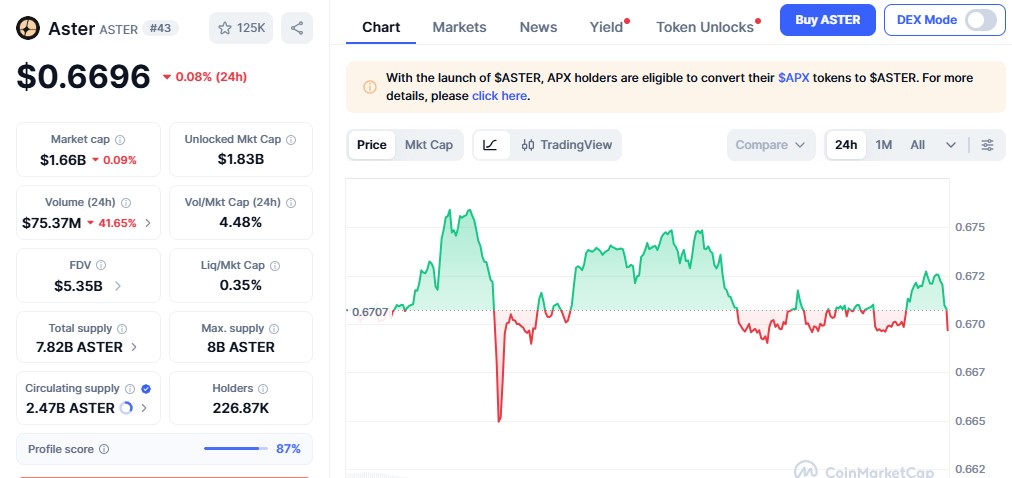Select All time range
The width and height of the screenshot is (1012, 478).
tap(918, 144)
